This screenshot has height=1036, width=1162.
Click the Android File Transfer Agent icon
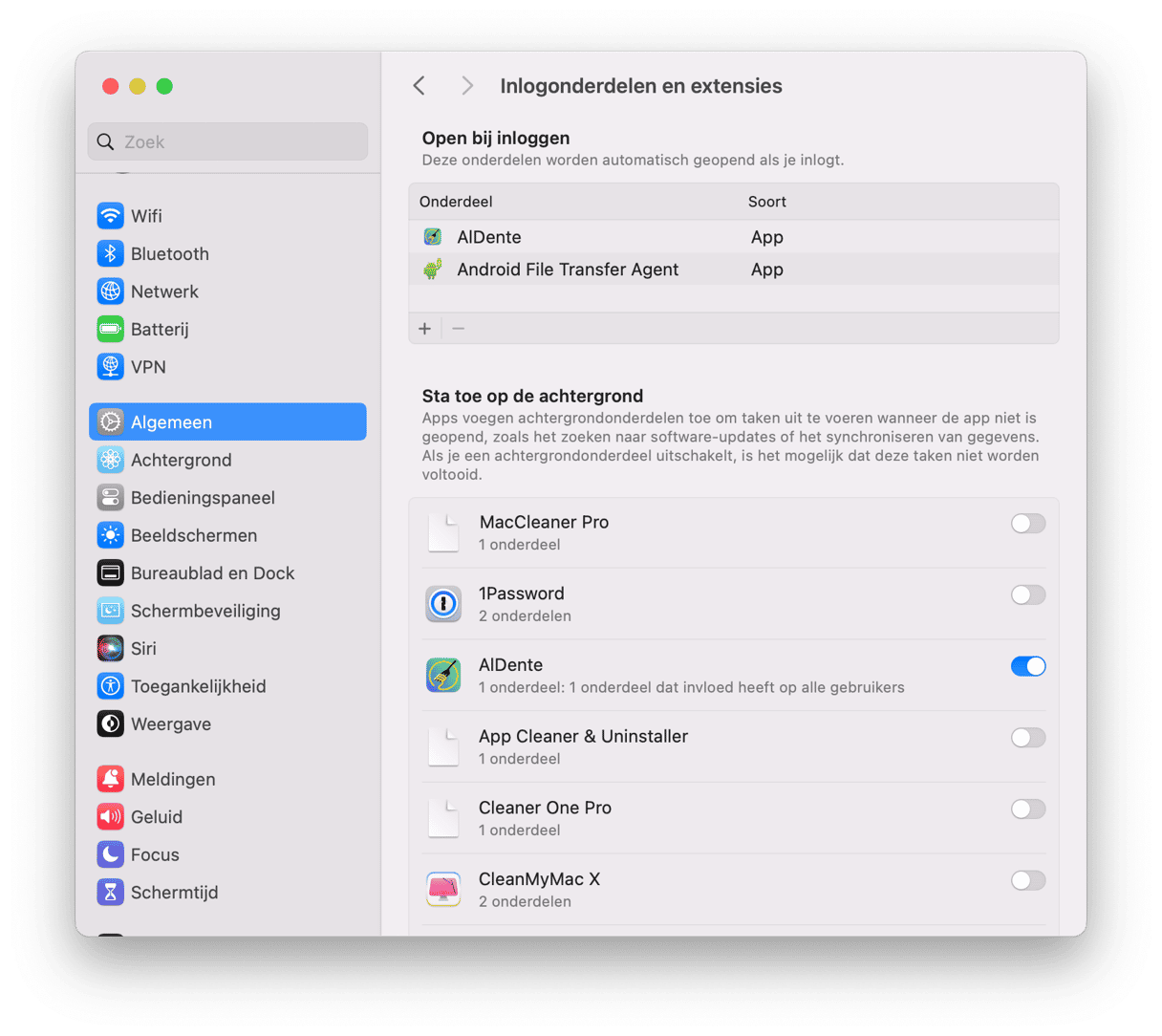[433, 270]
